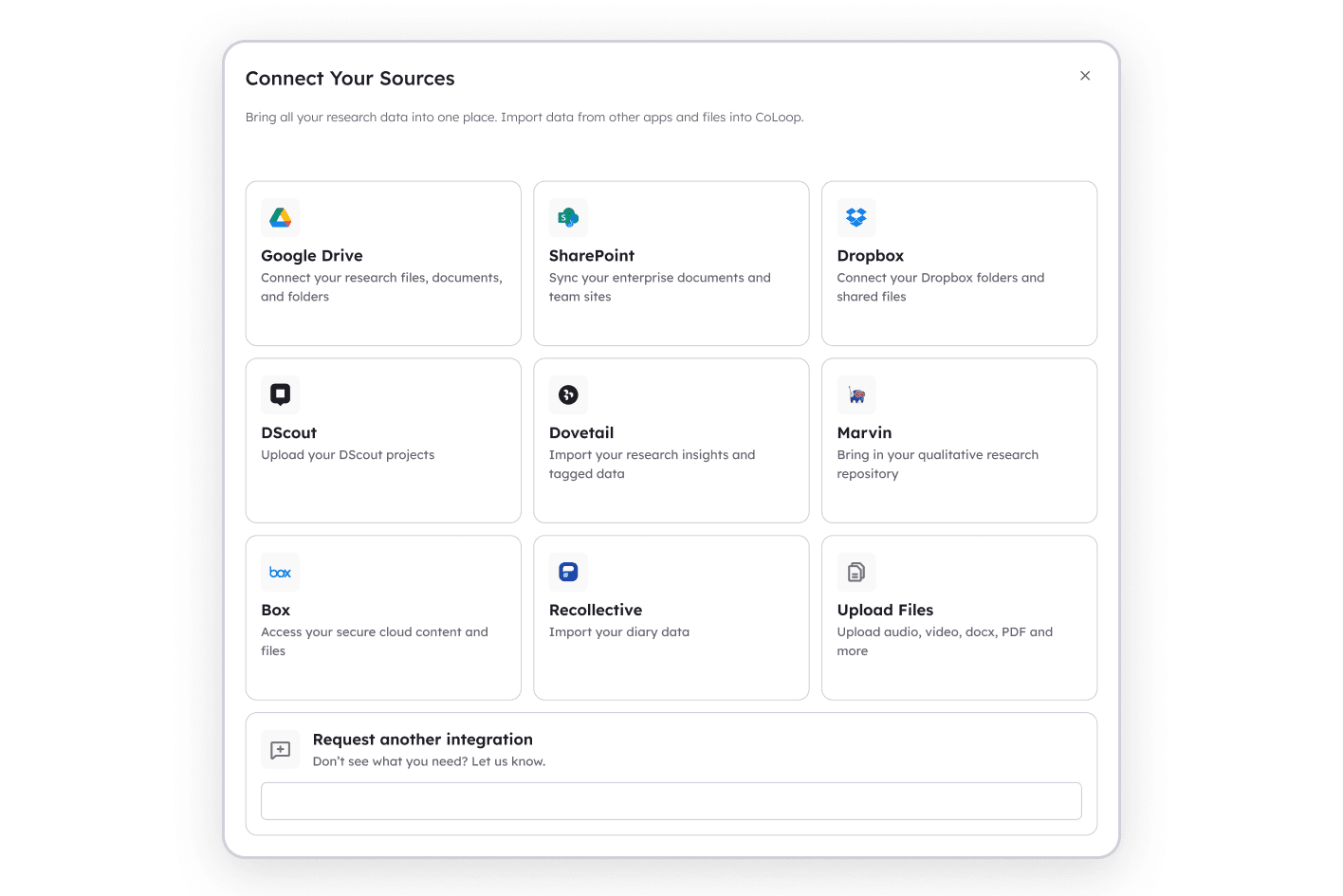Click 'Bring in your qualitative research' description
The image size is (1343, 896).
pyautogui.click(x=938, y=465)
